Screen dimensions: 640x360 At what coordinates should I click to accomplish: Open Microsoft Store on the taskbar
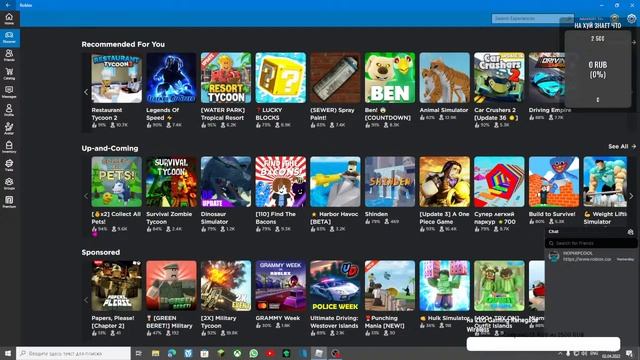(204, 353)
